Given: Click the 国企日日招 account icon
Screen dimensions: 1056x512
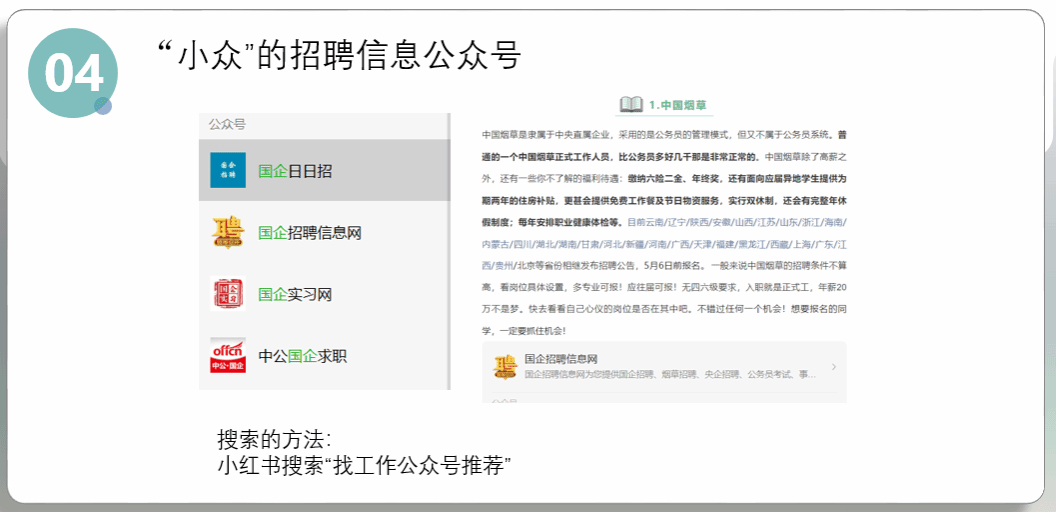Looking at the screenshot, I should (x=228, y=171).
